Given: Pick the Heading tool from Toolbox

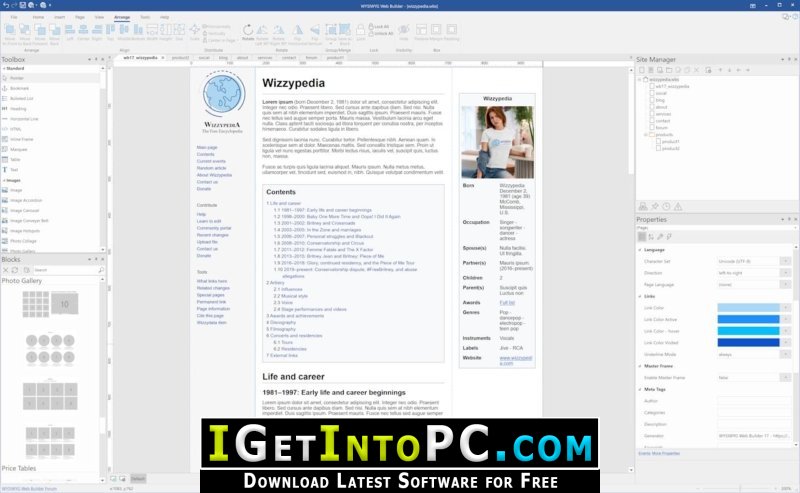Looking at the screenshot, I should click(18, 109).
